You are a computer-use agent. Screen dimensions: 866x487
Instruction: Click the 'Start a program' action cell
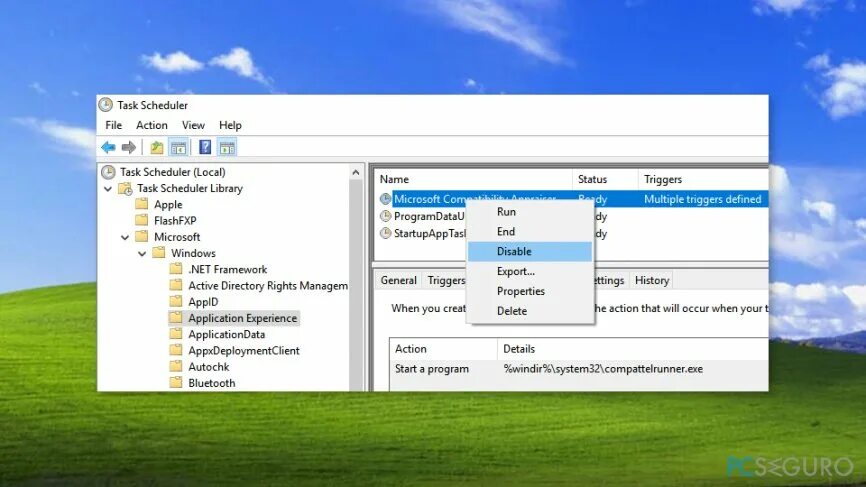[432, 369]
